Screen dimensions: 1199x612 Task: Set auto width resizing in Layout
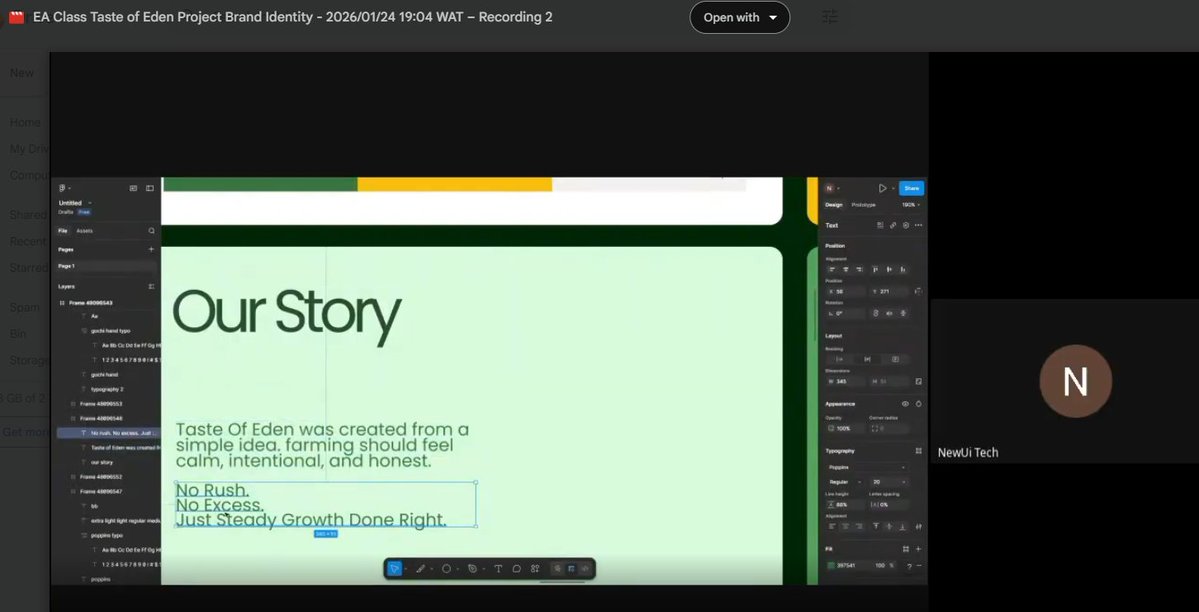(840, 359)
